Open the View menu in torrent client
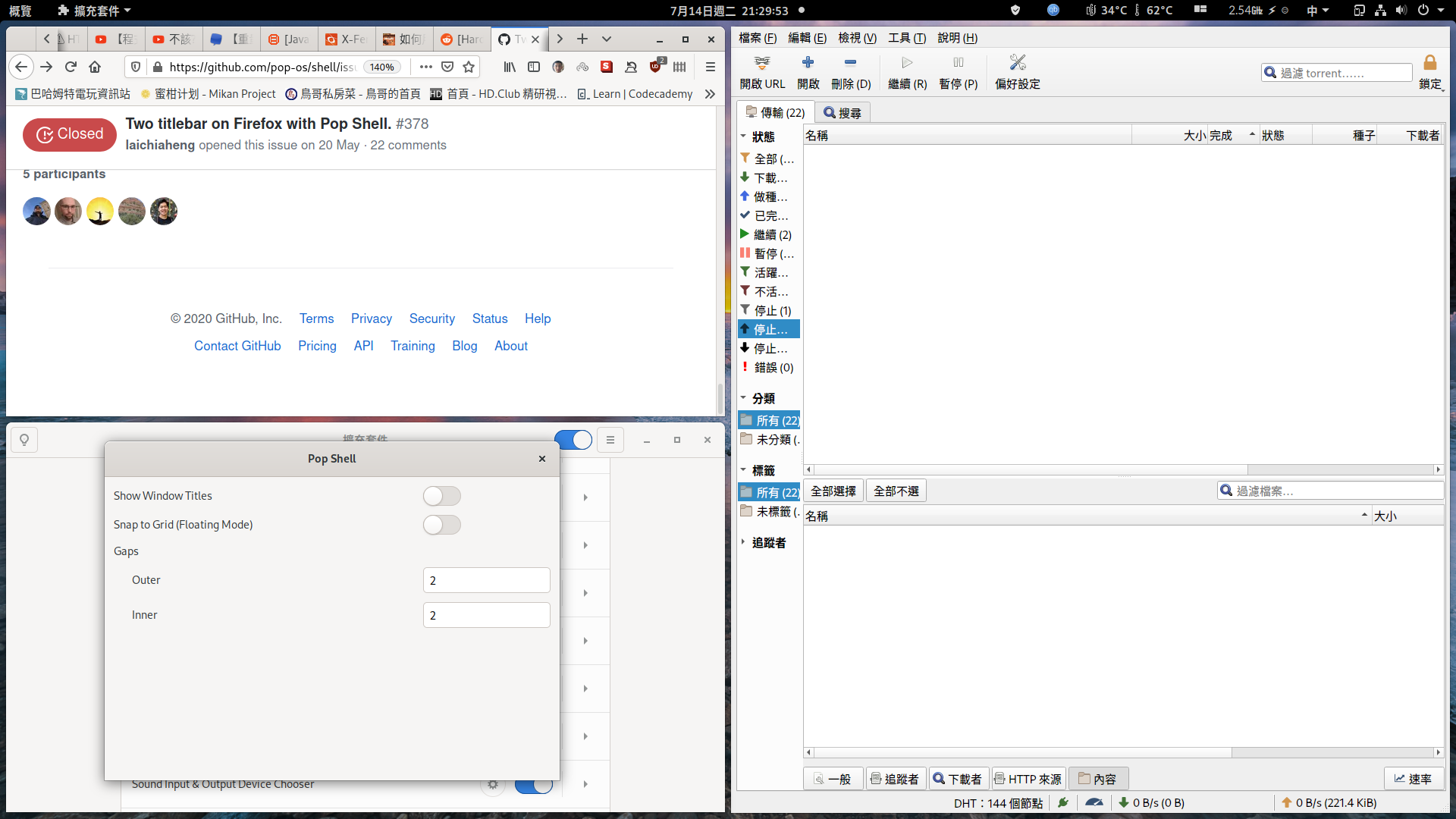 [x=858, y=38]
